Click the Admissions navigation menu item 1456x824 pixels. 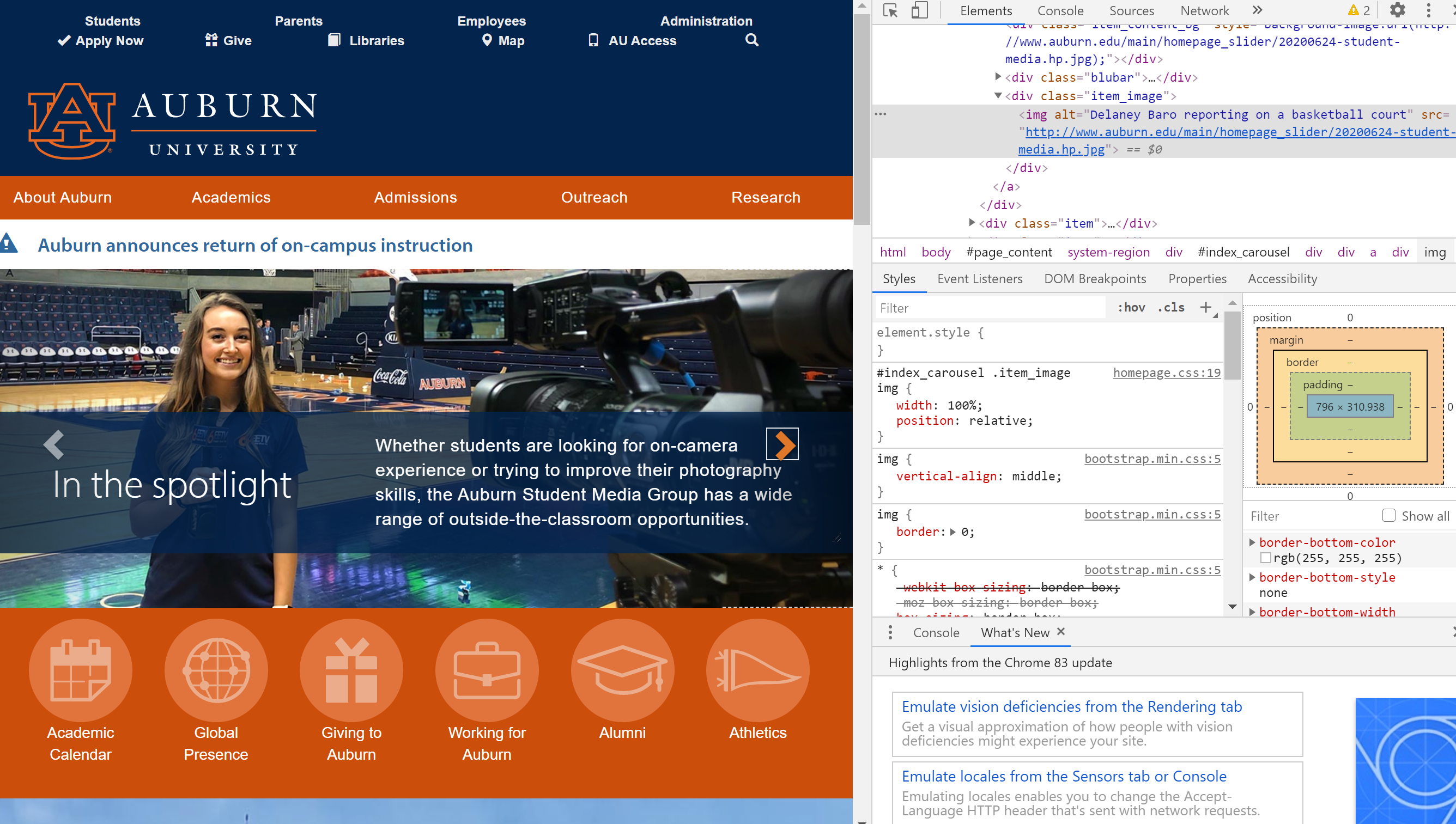pyautogui.click(x=415, y=197)
